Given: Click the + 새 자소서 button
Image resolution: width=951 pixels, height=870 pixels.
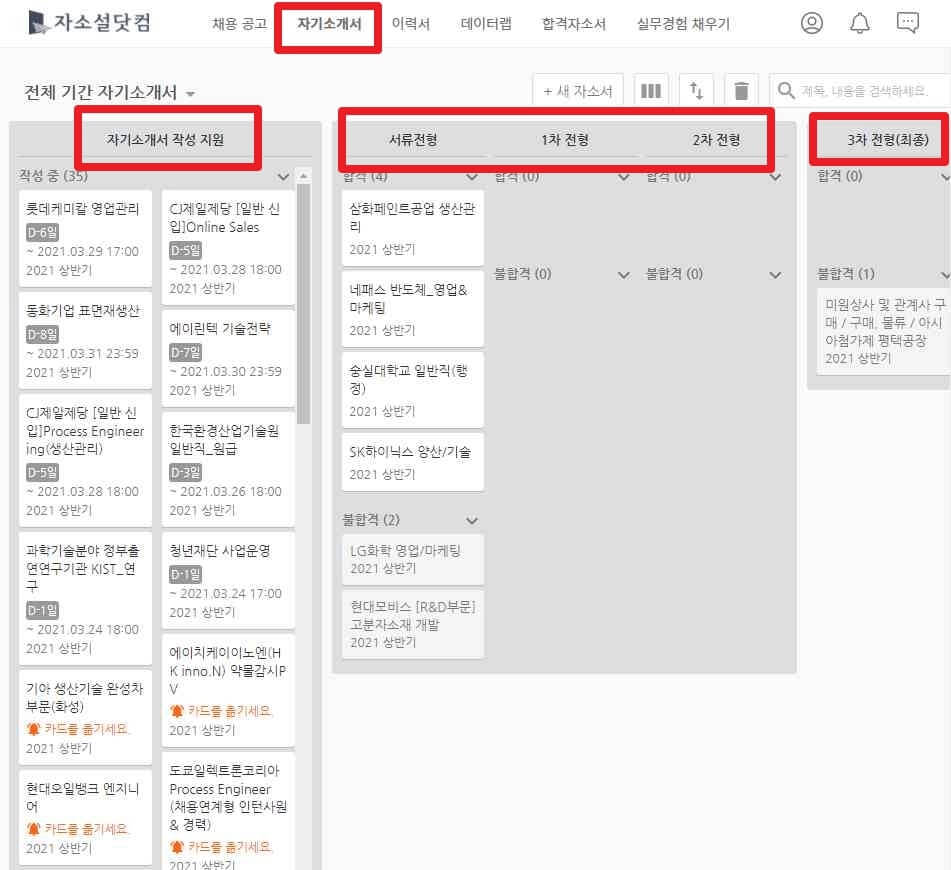Looking at the screenshot, I should pos(578,91).
